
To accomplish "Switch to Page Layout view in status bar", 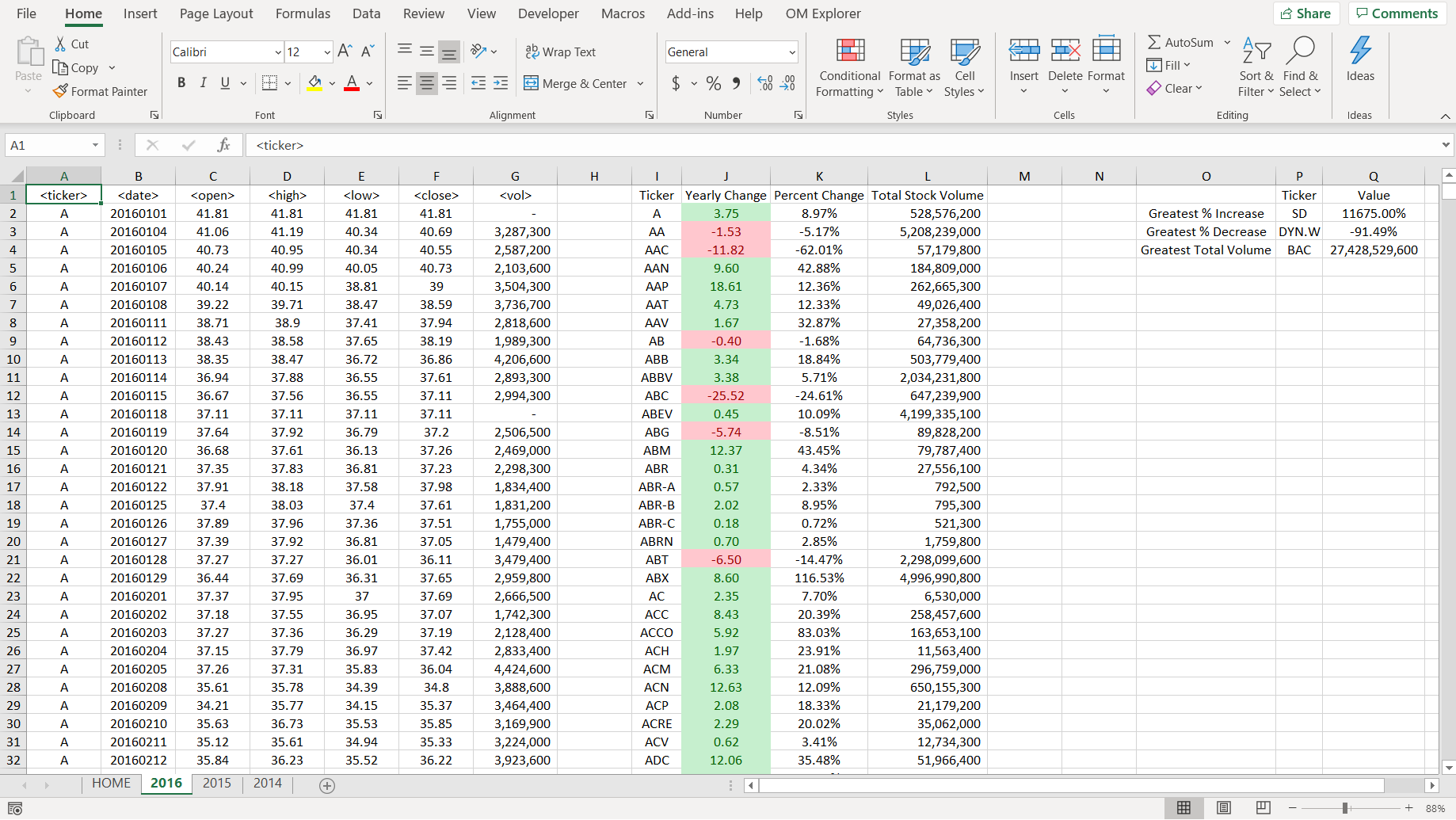I will click(x=1224, y=808).
